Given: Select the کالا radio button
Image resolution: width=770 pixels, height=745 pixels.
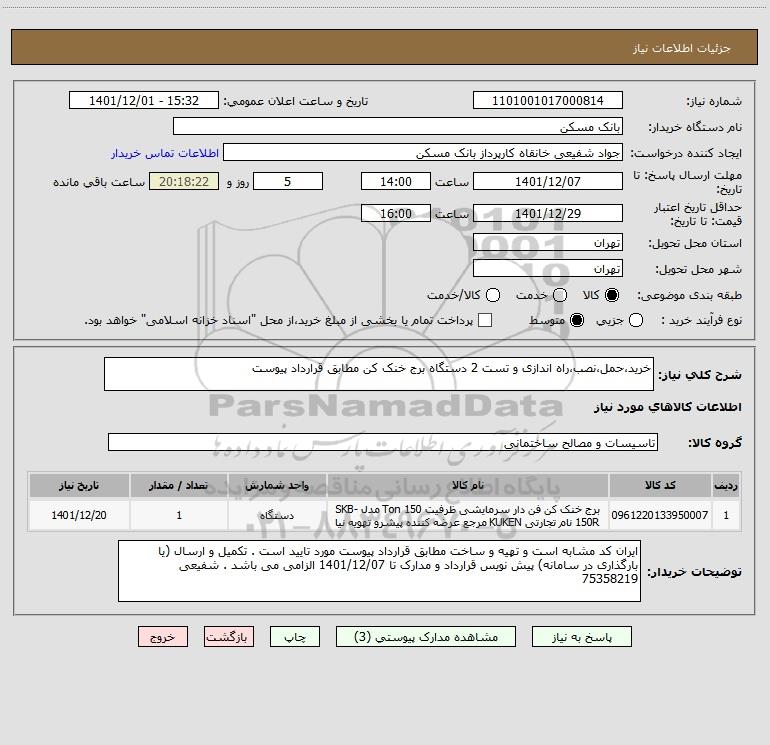Looking at the screenshot, I should pos(612,295).
